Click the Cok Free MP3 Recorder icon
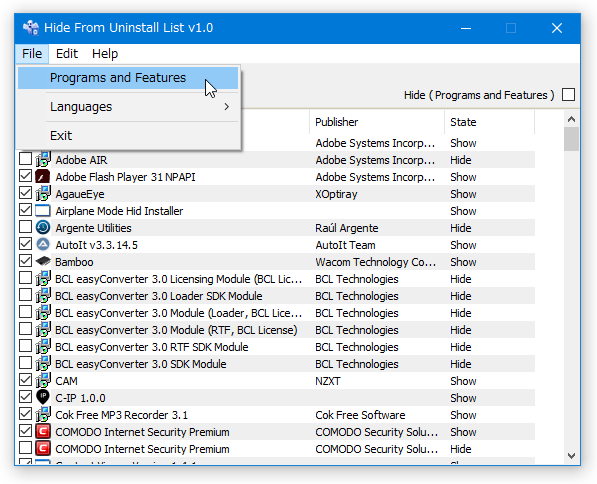 (x=43, y=415)
